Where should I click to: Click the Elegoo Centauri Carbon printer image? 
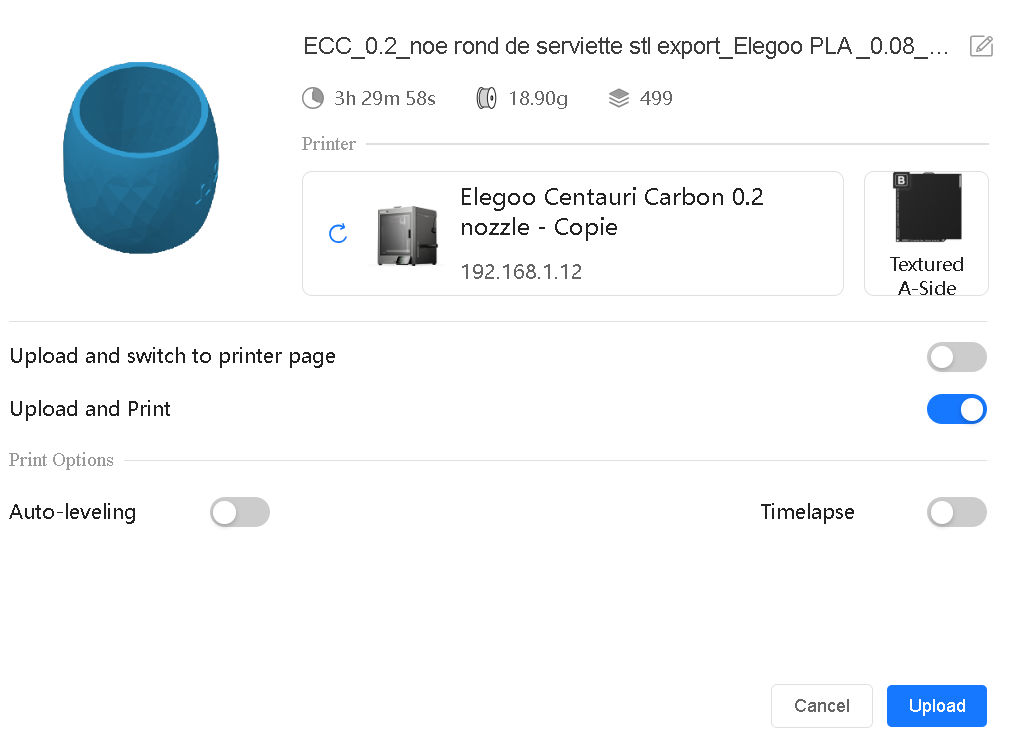tap(407, 235)
